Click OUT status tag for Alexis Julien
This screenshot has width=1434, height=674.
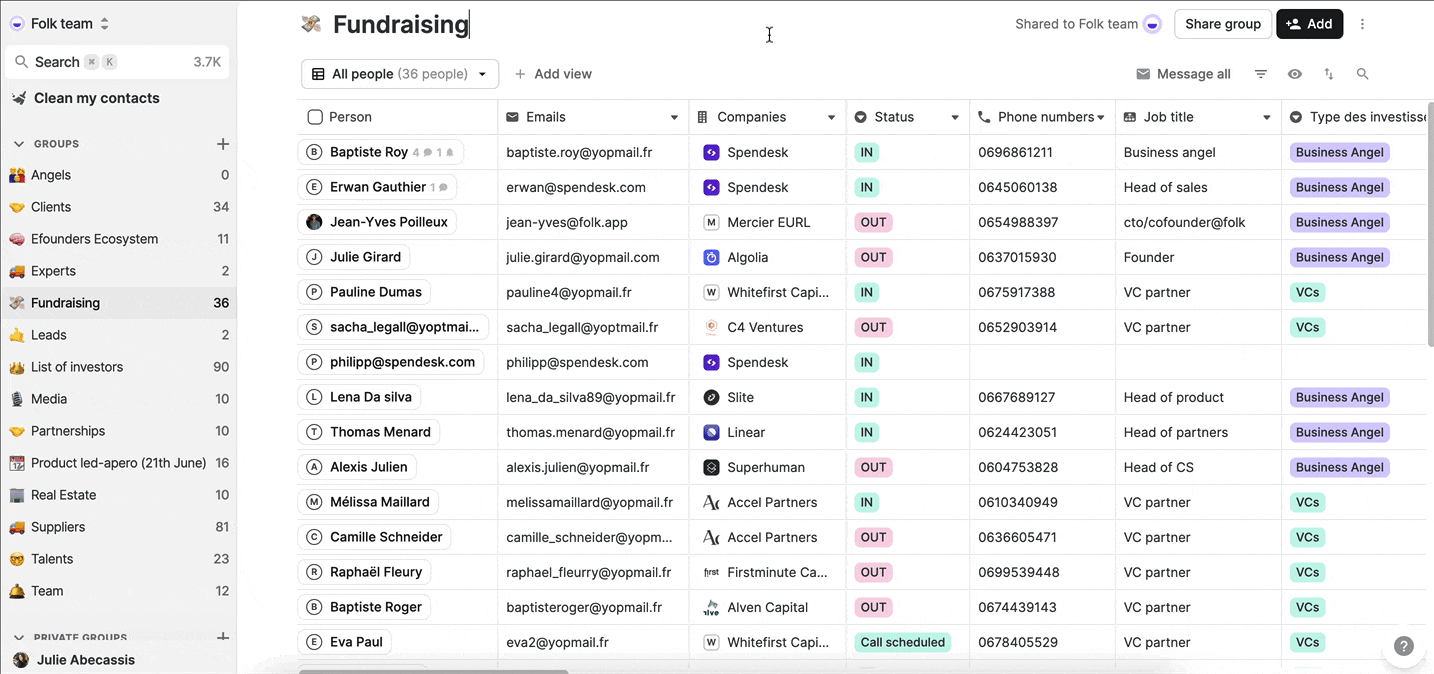tap(873, 467)
